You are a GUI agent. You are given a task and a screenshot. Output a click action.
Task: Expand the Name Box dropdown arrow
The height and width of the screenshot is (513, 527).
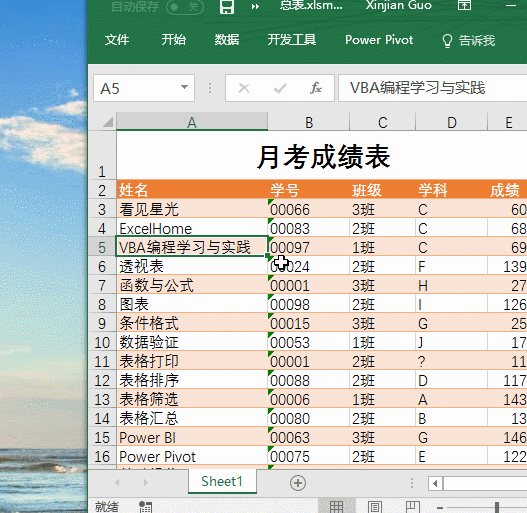pos(184,87)
